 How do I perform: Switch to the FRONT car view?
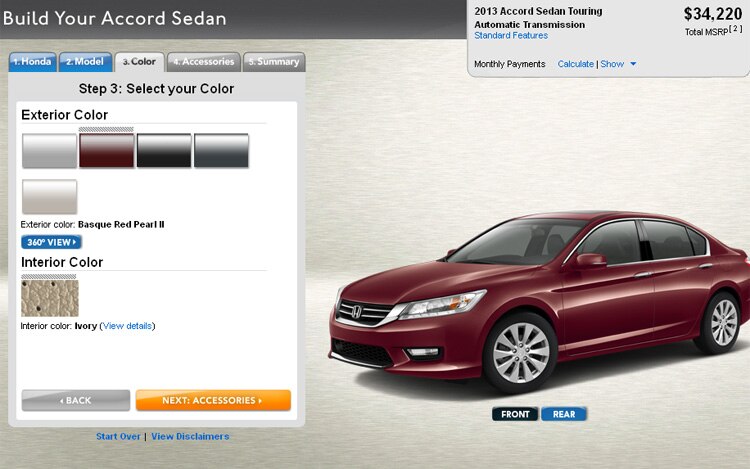515,414
